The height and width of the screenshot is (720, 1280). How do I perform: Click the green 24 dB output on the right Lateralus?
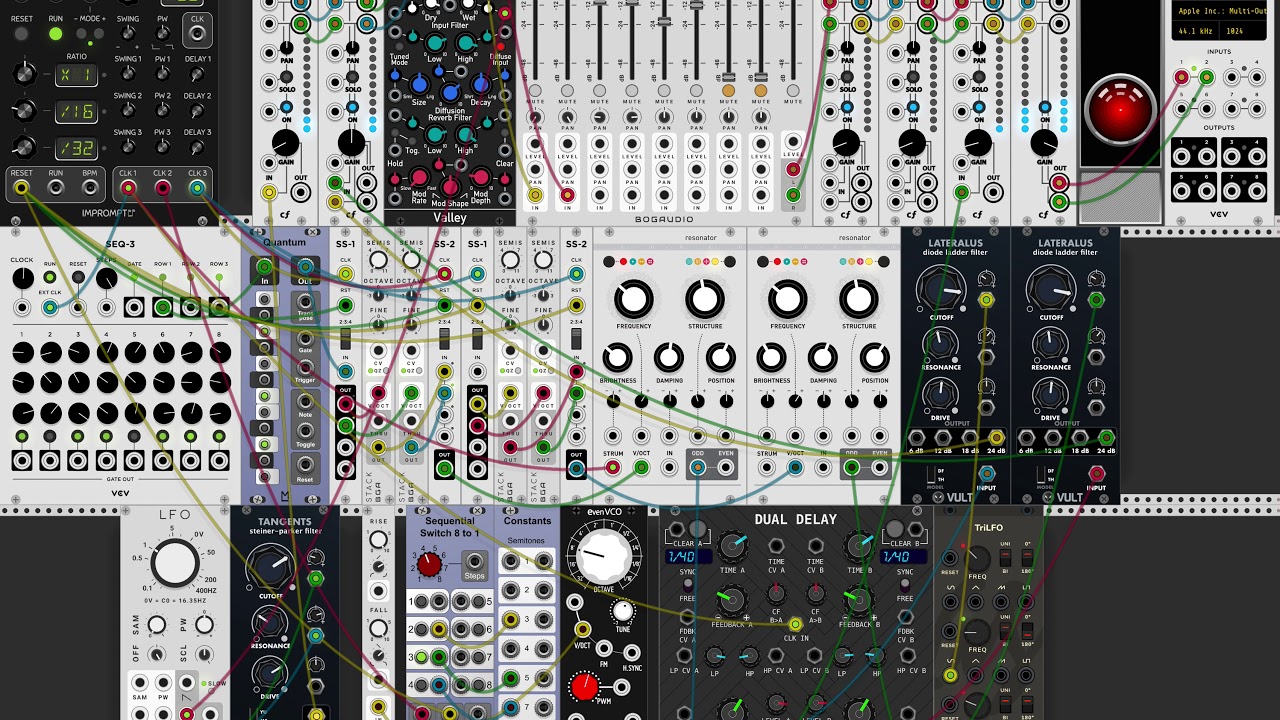tap(1106, 437)
